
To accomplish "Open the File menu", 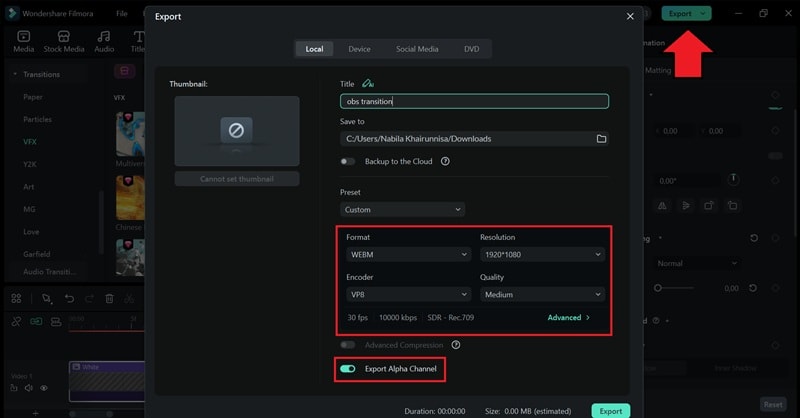I will click(121, 13).
